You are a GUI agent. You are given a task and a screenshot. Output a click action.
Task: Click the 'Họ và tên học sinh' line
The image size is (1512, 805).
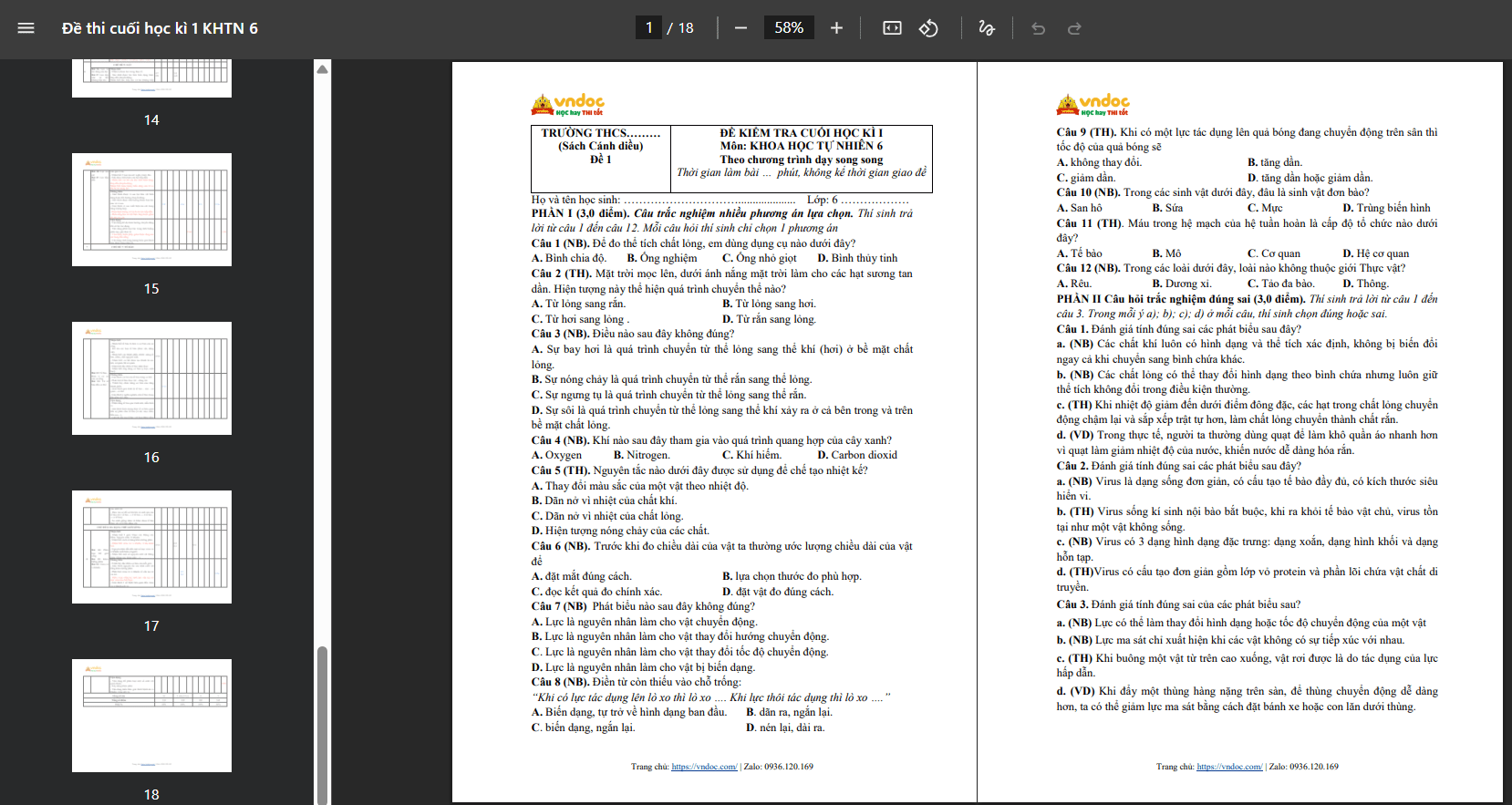coord(720,200)
